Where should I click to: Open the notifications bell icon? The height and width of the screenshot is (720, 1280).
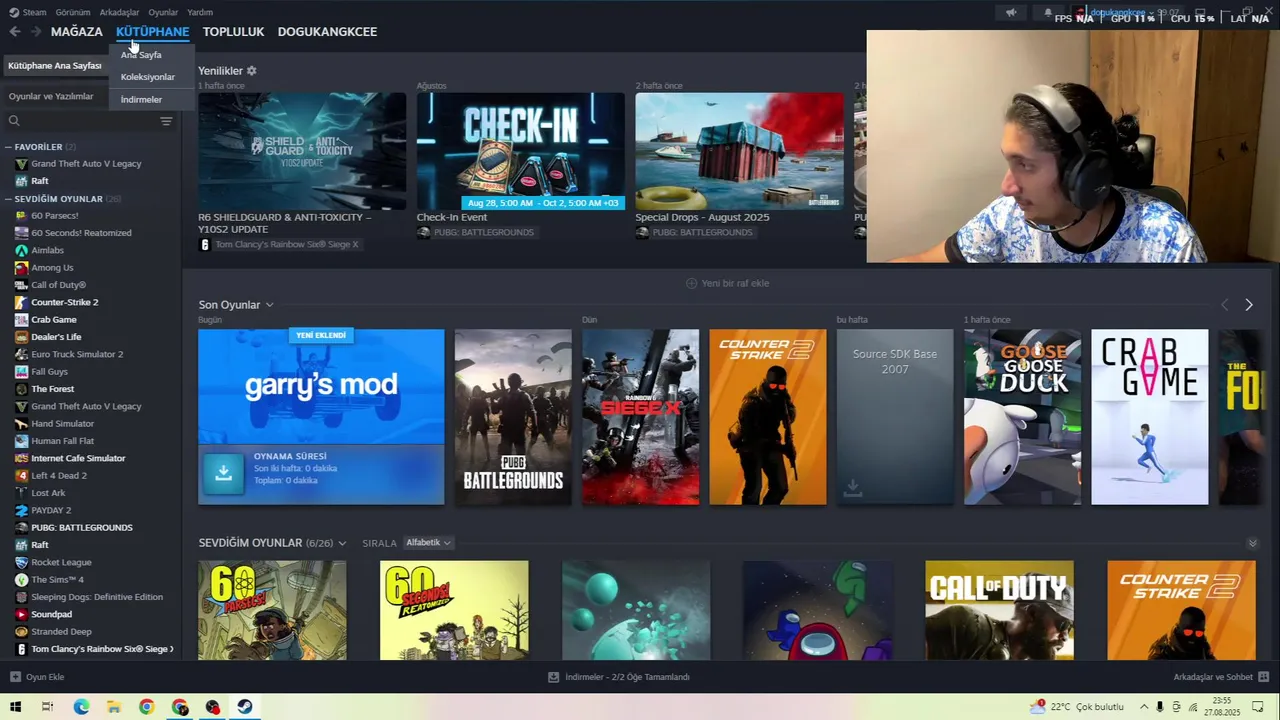pos(1048,13)
